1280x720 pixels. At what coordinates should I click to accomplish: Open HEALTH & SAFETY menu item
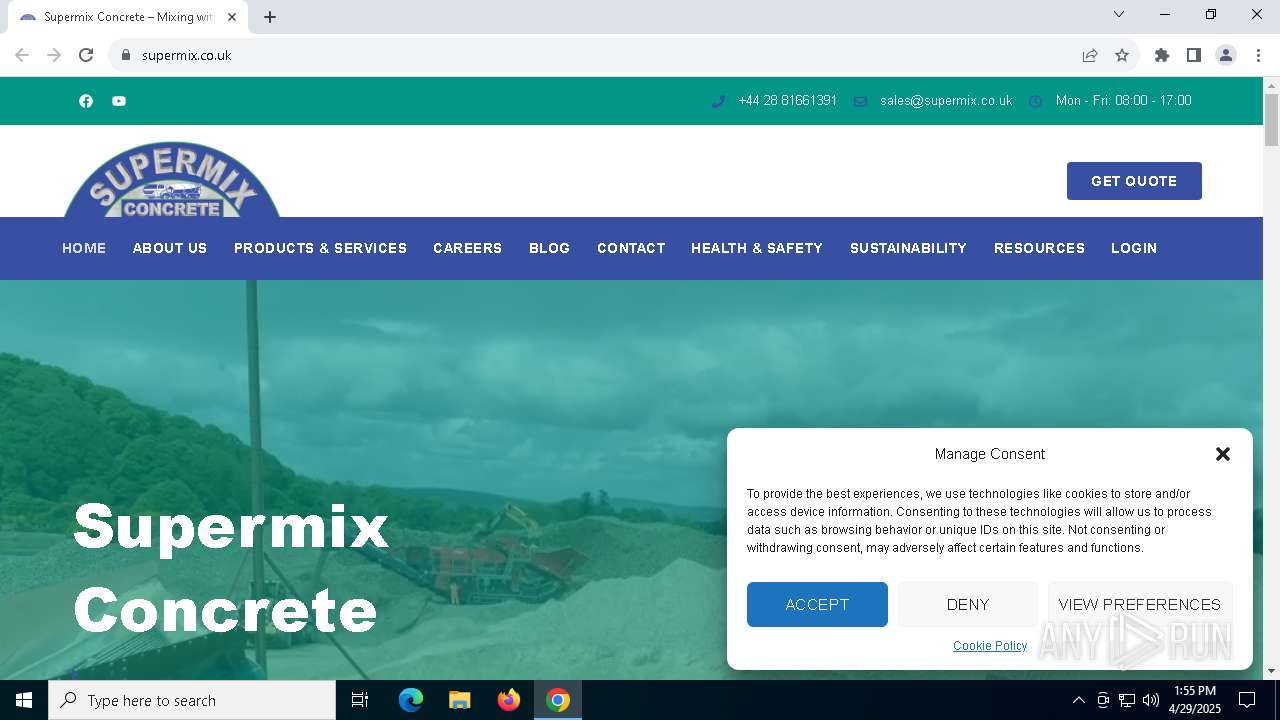pyautogui.click(x=757, y=248)
